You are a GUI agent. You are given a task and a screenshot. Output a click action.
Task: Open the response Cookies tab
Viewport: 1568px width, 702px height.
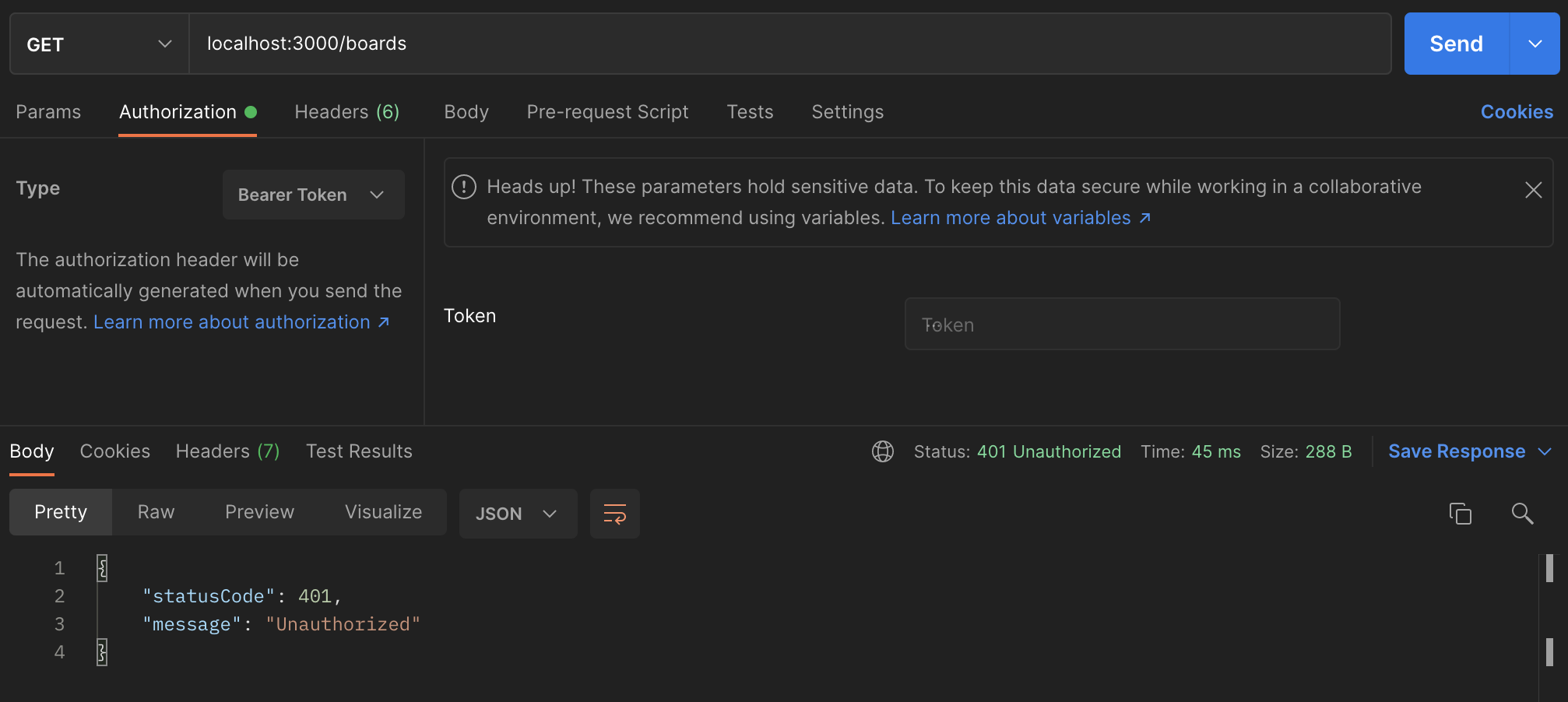click(115, 451)
